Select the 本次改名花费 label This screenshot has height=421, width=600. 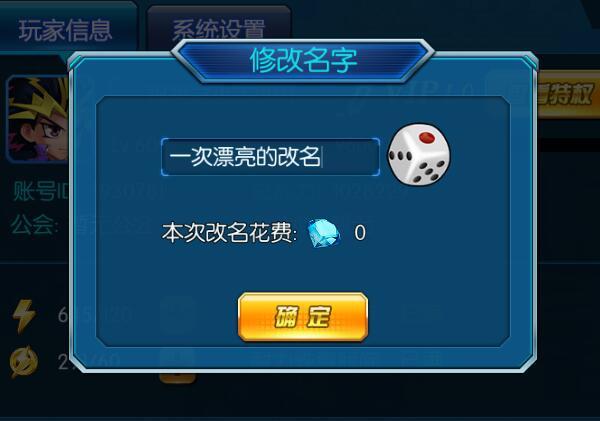pyautogui.click(x=230, y=233)
